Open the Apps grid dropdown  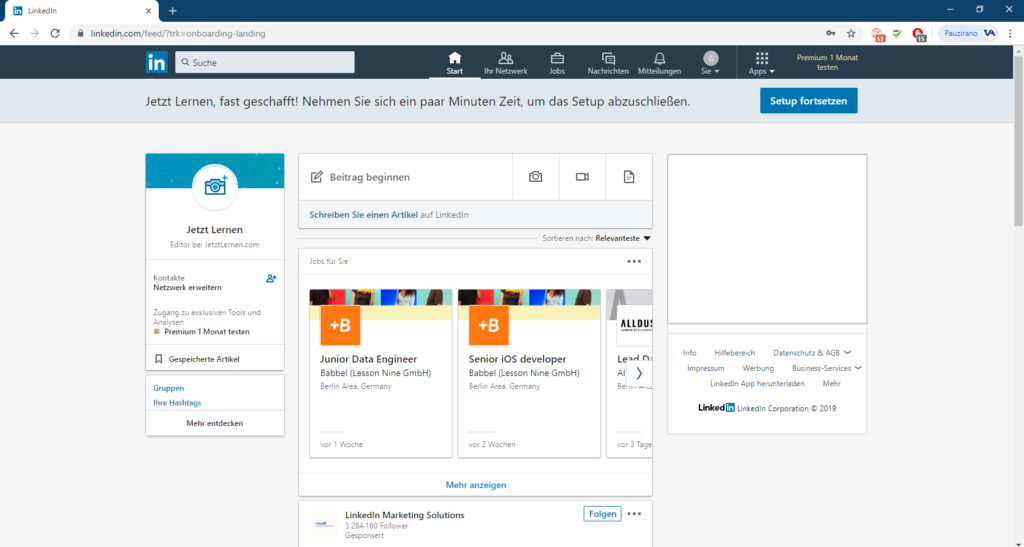pyautogui.click(x=761, y=63)
